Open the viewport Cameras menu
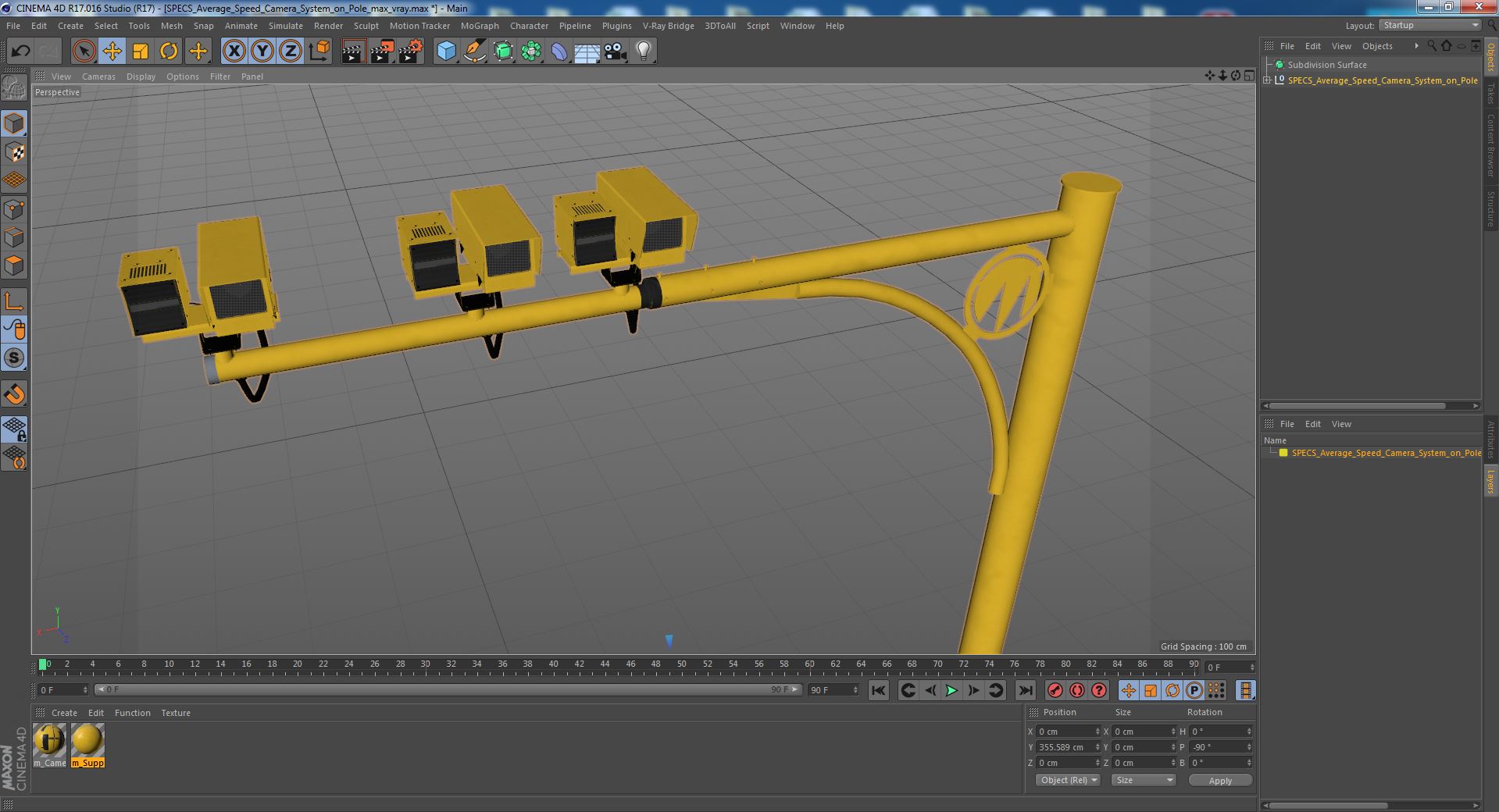The height and width of the screenshot is (812, 1499). (98, 77)
